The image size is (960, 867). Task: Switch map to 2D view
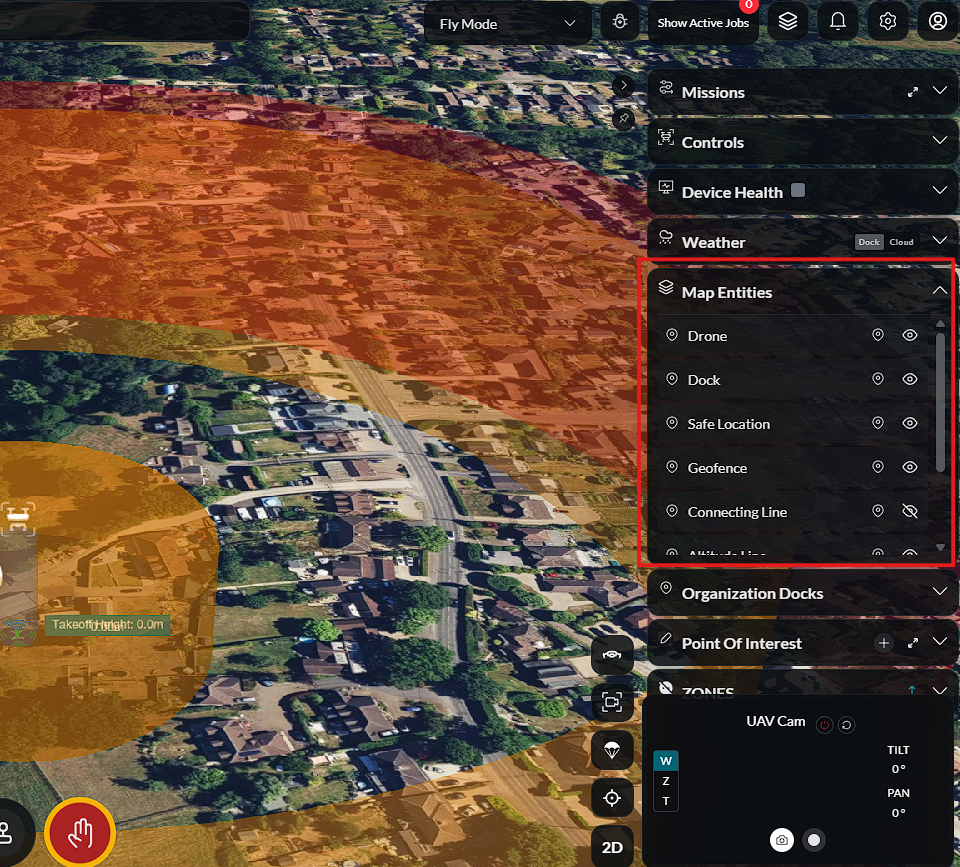click(x=612, y=847)
